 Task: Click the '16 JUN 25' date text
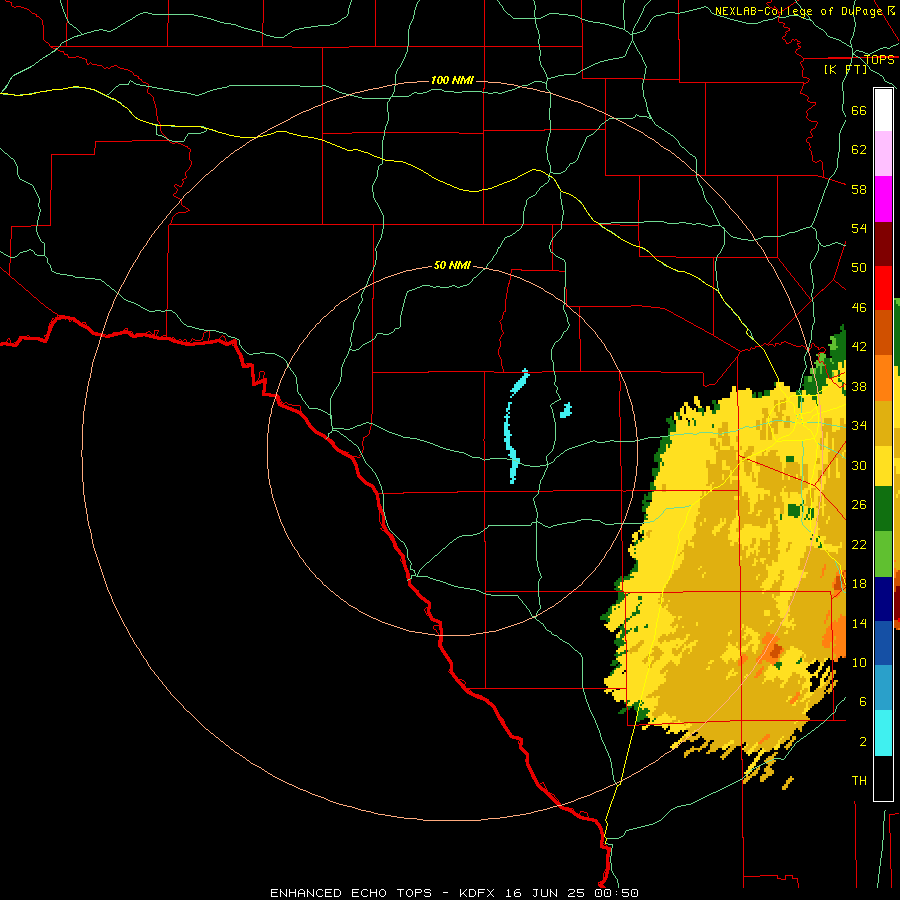[x=545, y=893]
